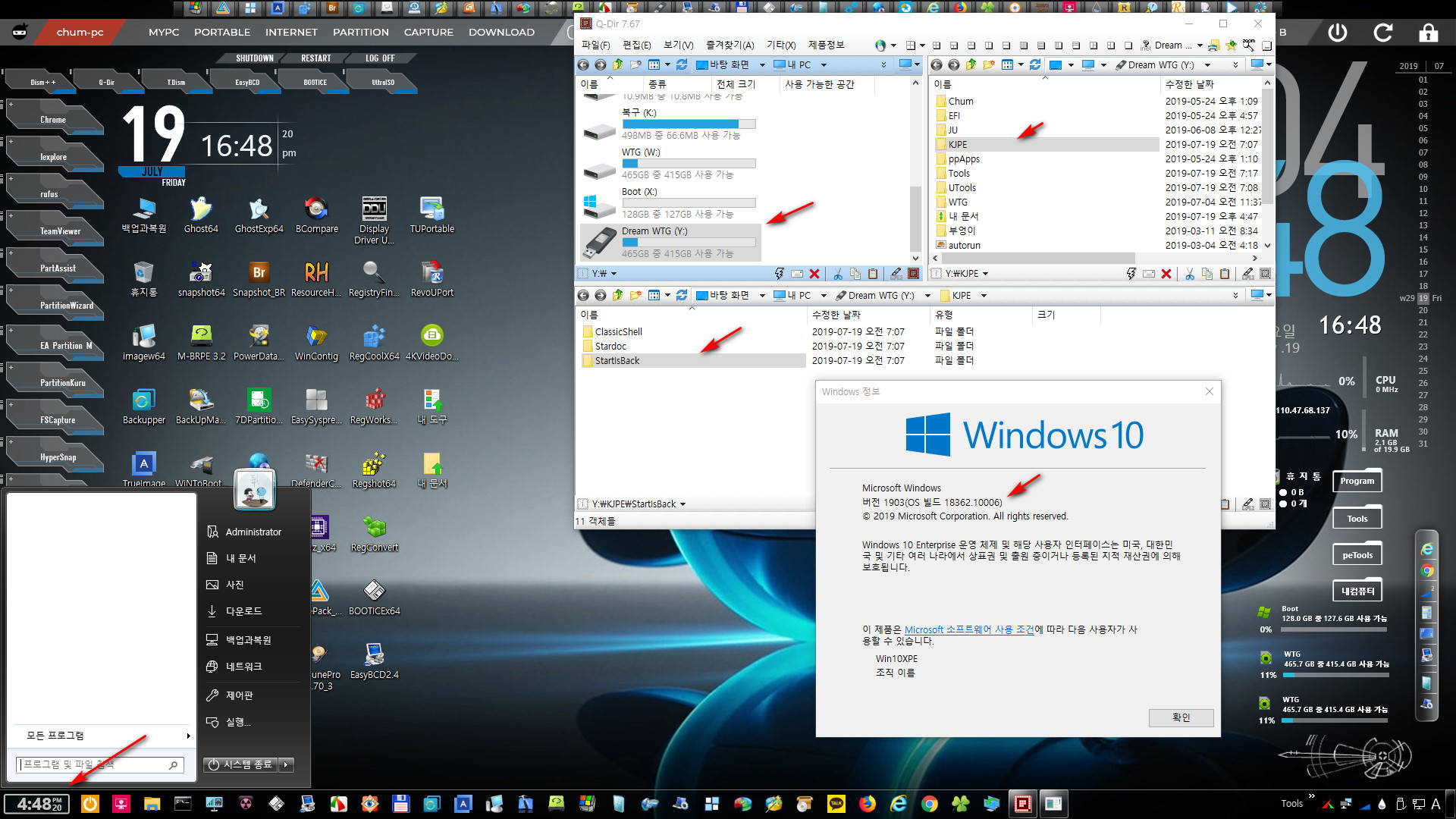The image size is (1456, 819).
Task: Click the SHUTDOWN button on desktop
Action: click(254, 58)
